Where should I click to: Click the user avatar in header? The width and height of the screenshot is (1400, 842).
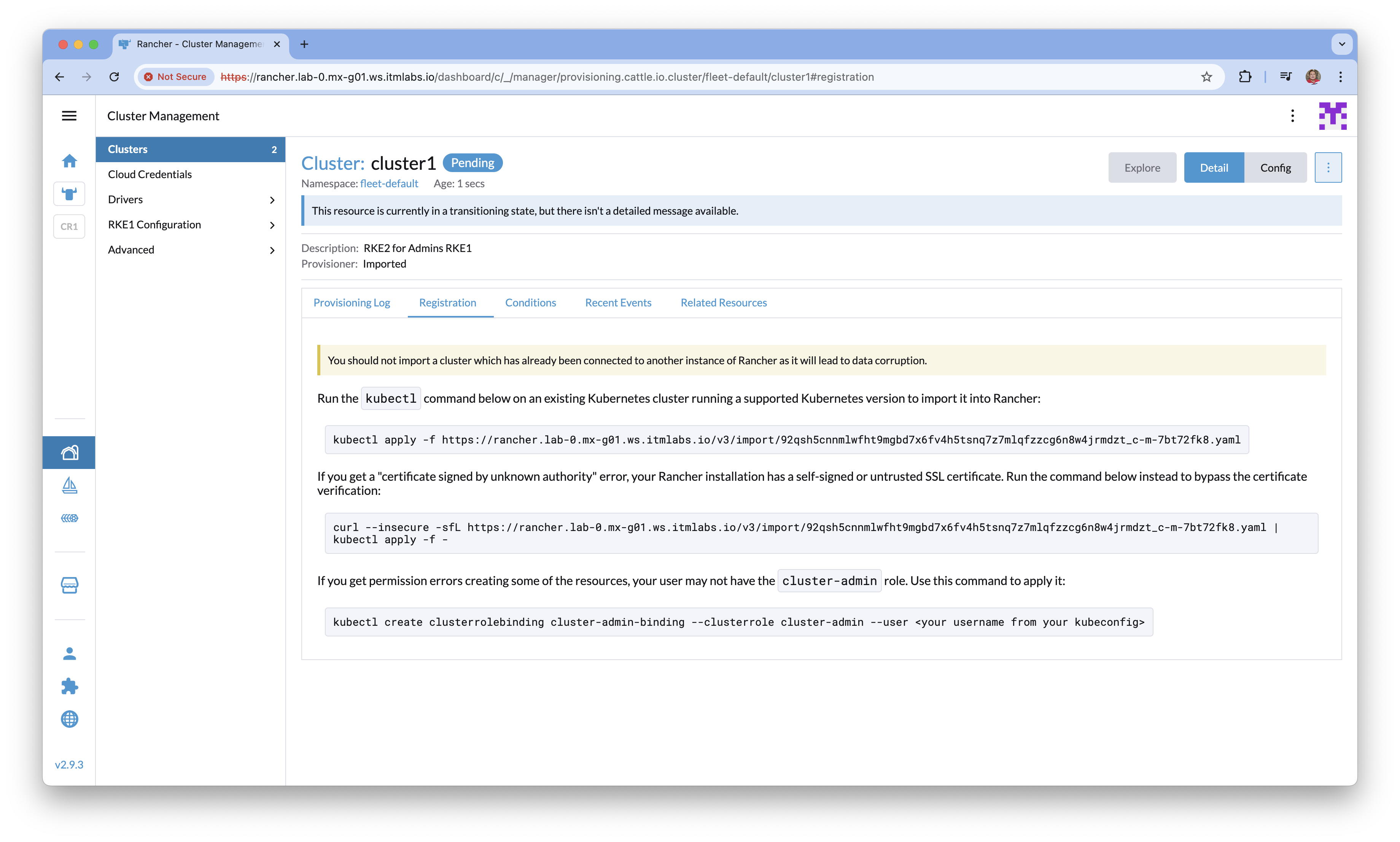pyautogui.click(x=1332, y=116)
